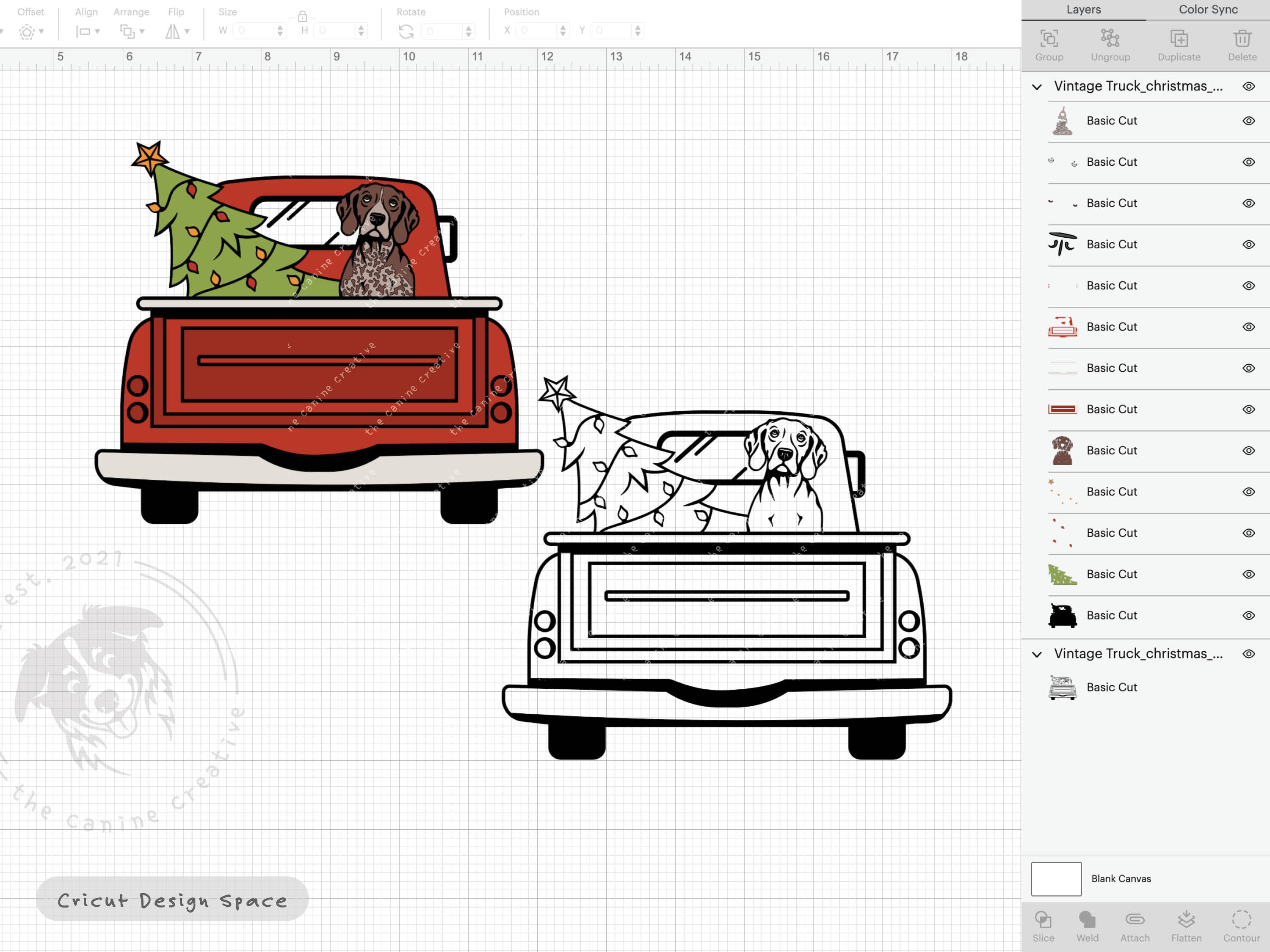Toggle visibility of the brown dog Basic Cut layer
1270x952 pixels.
[1249, 451]
